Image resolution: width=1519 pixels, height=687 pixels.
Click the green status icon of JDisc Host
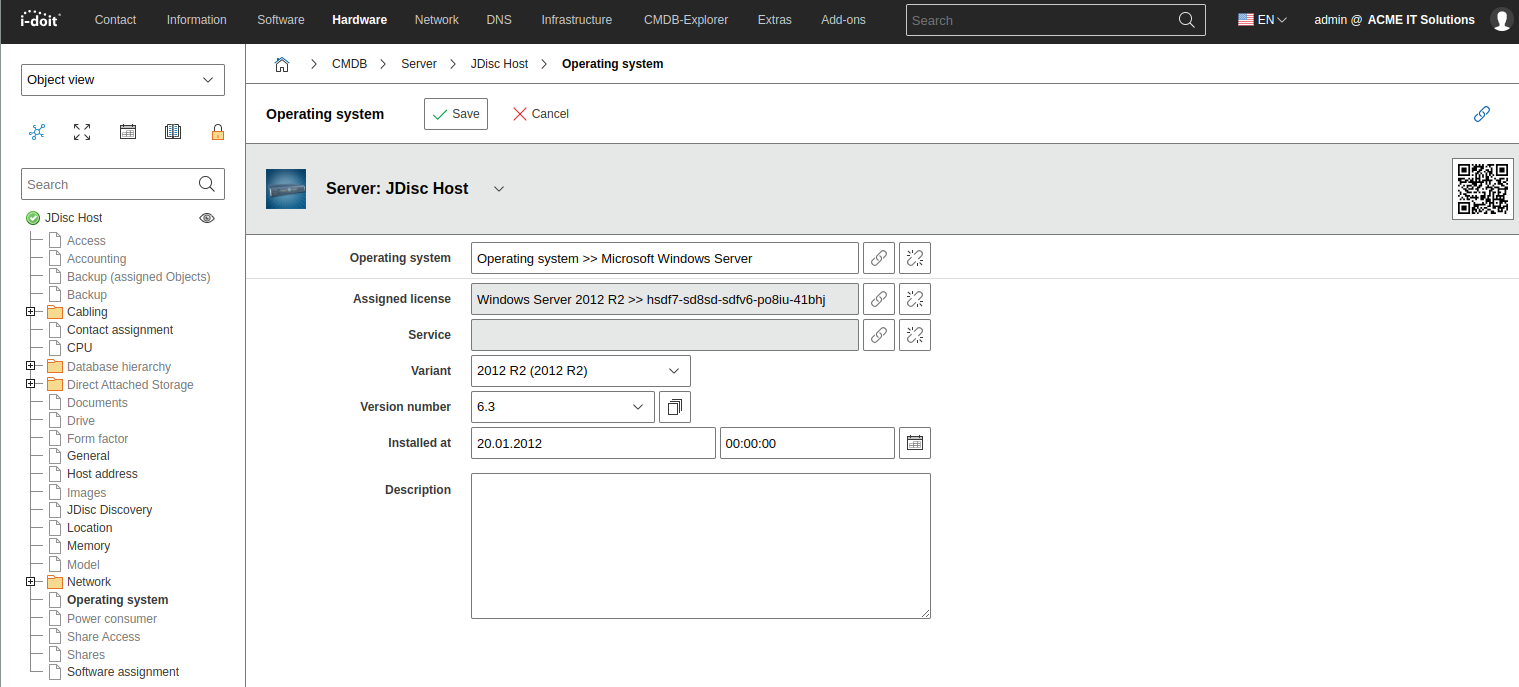[33, 218]
